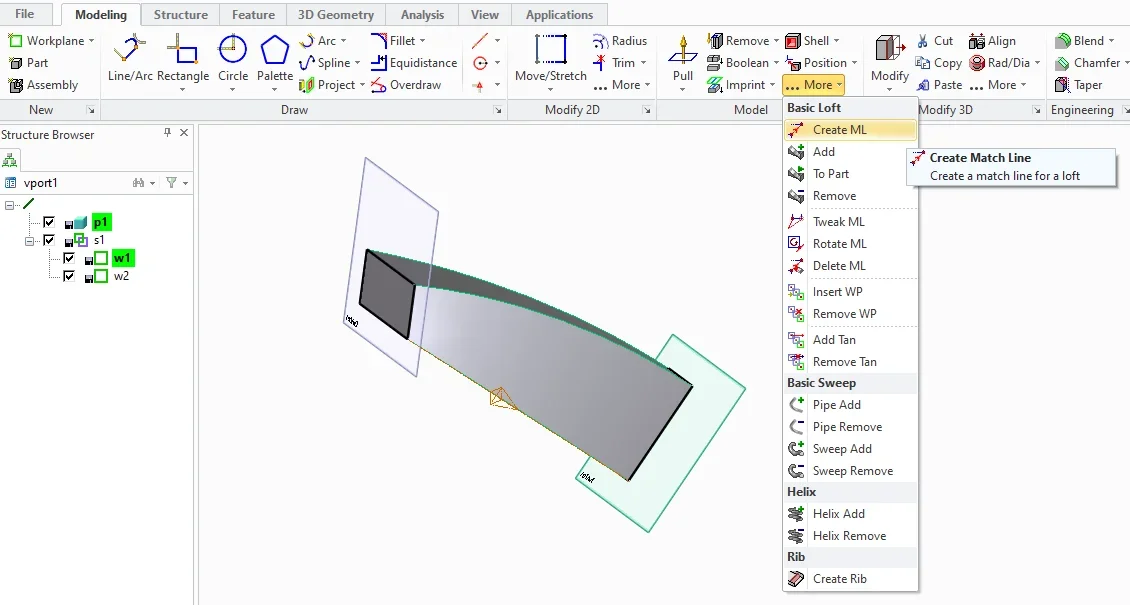1130x605 pixels.
Task: Toggle the w1 workplane checkbox
Action: [69, 259]
